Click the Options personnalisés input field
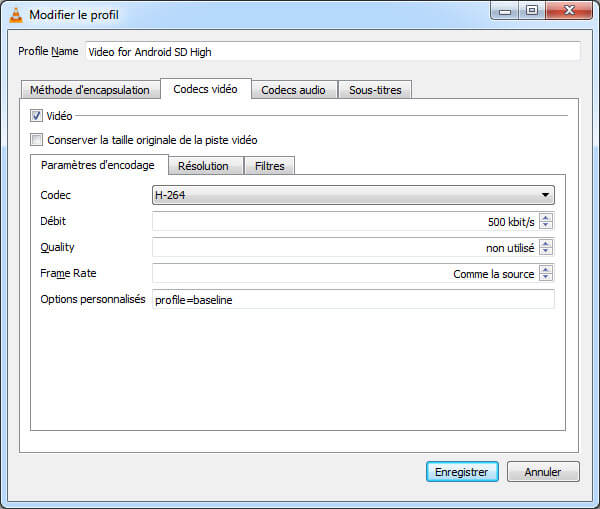Viewport: 600px width, 509px height. coord(353,300)
